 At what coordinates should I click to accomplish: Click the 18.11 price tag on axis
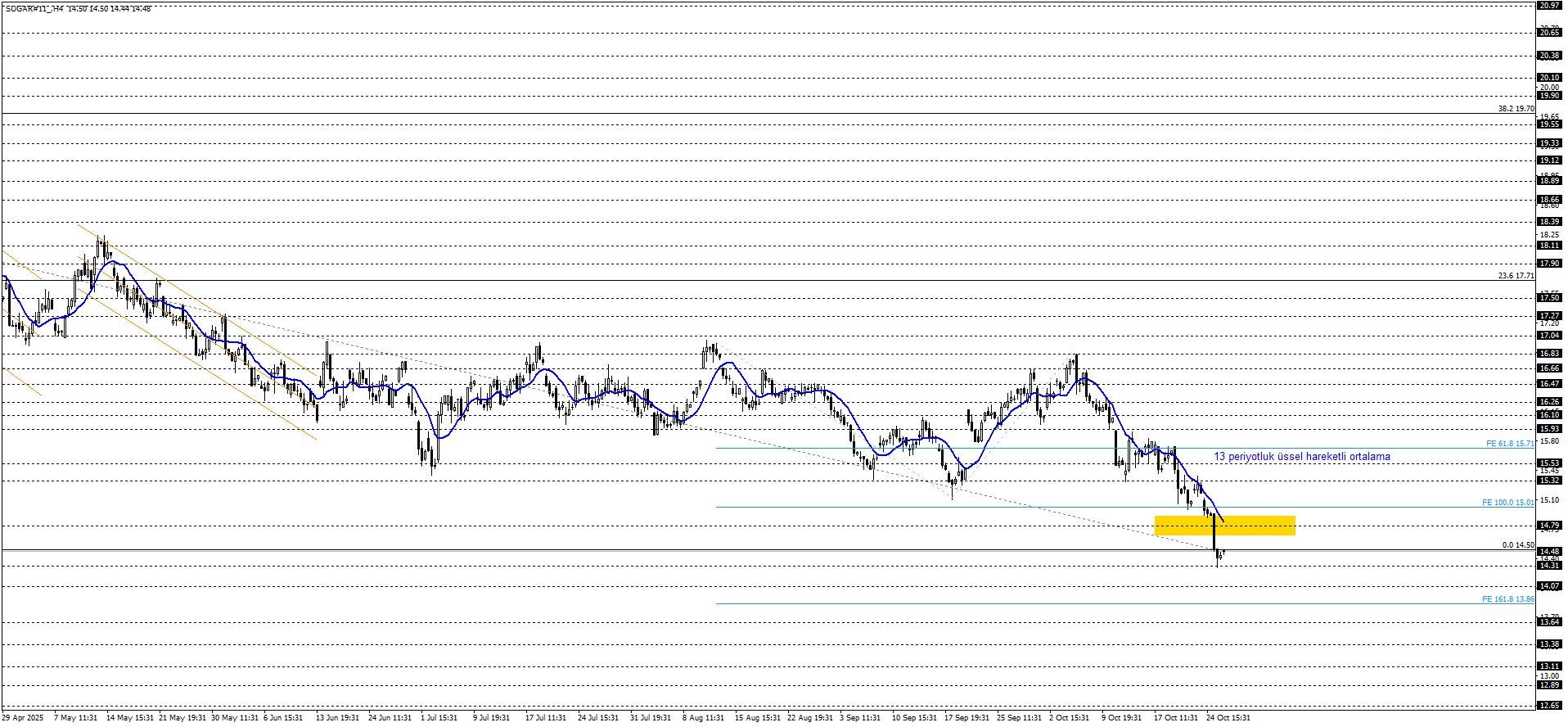pos(1548,246)
